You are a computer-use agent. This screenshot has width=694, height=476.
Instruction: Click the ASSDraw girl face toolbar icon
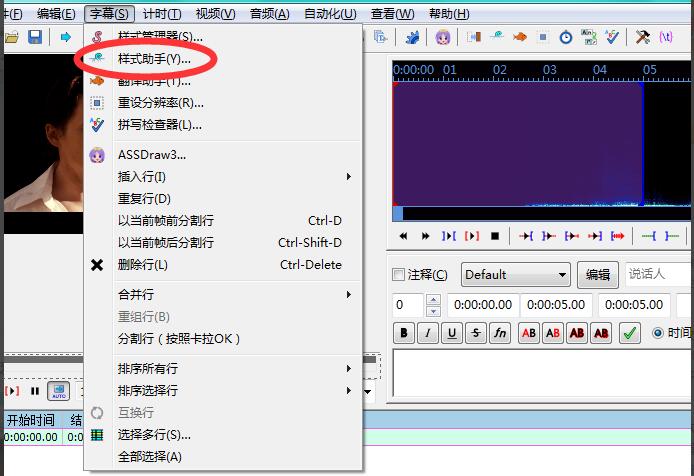click(443, 37)
